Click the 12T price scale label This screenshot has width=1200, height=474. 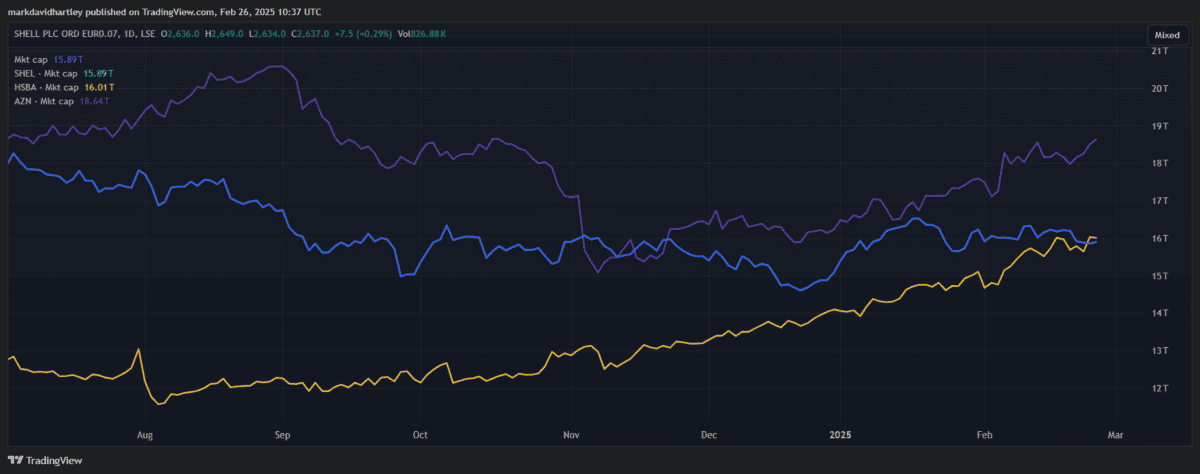click(x=1161, y=388)
